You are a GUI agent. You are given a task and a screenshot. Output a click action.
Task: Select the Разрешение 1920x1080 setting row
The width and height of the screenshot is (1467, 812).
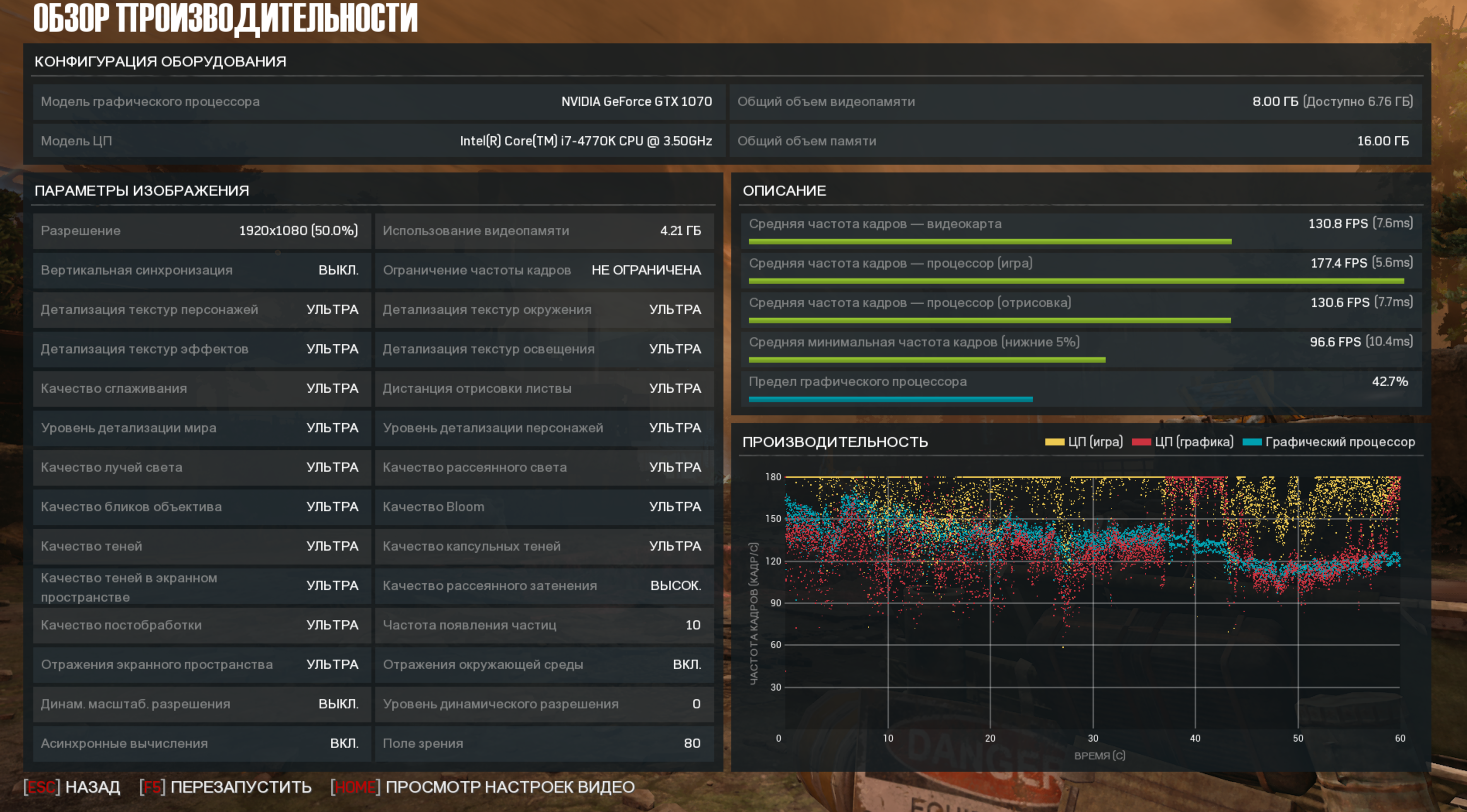point(202,231)
